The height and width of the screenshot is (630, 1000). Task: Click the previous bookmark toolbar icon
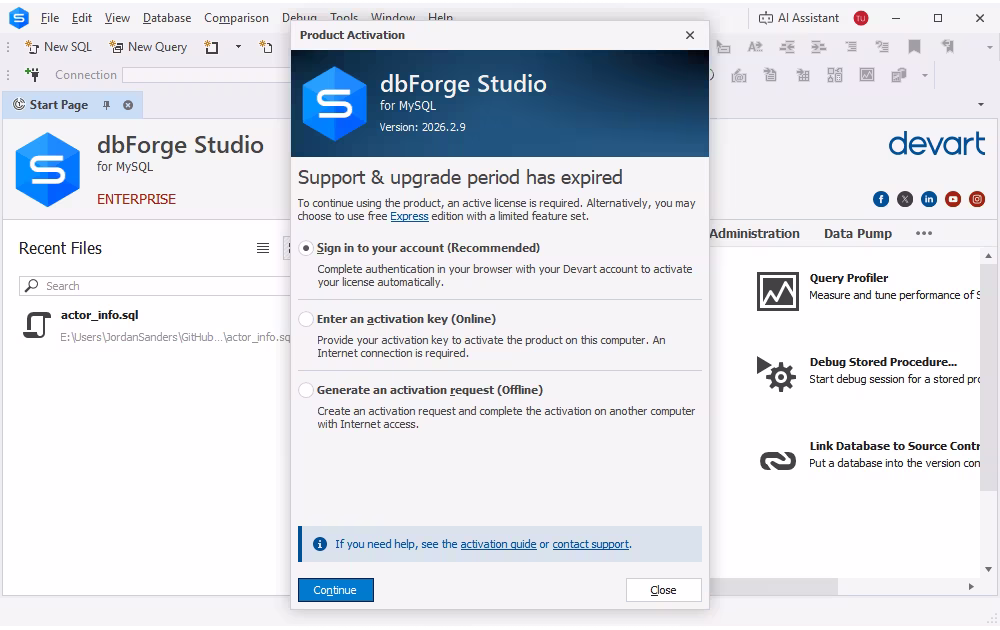[948, 47]
